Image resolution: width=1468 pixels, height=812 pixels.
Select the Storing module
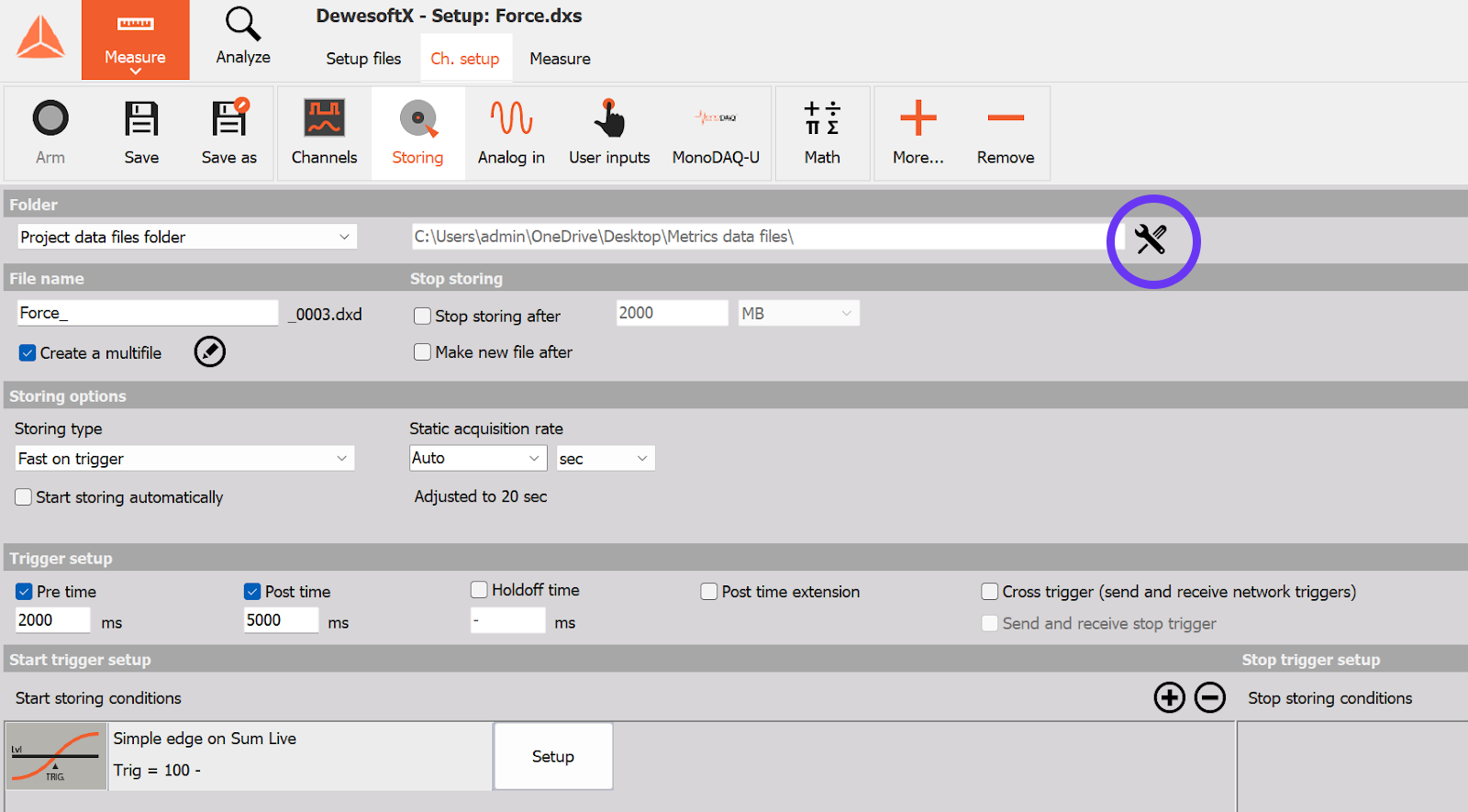coord(417,133)
